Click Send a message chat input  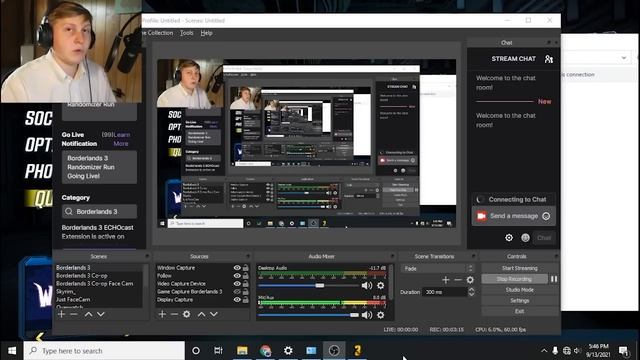pos(513,216)
